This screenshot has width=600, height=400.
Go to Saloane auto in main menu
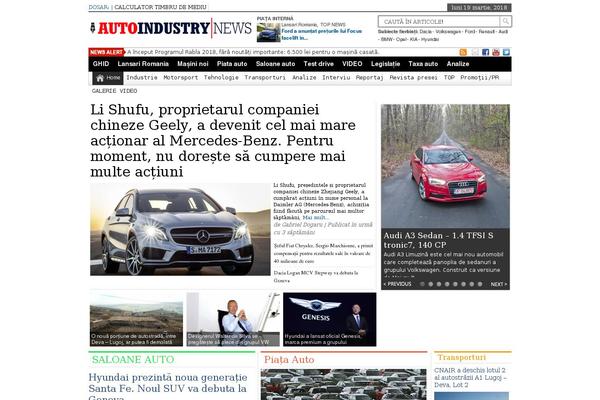(276, 64)
